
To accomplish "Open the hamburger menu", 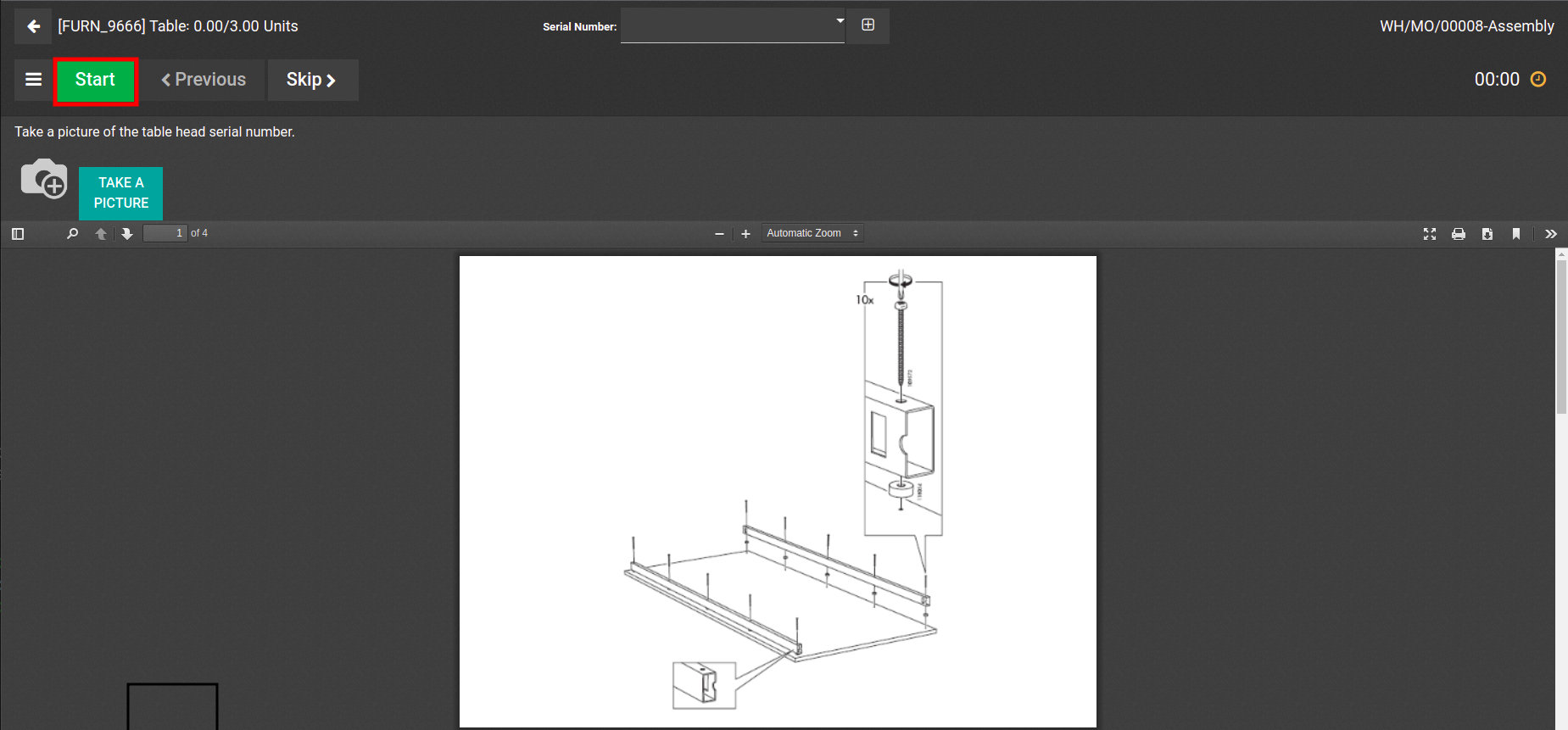I will pos(34,80).
